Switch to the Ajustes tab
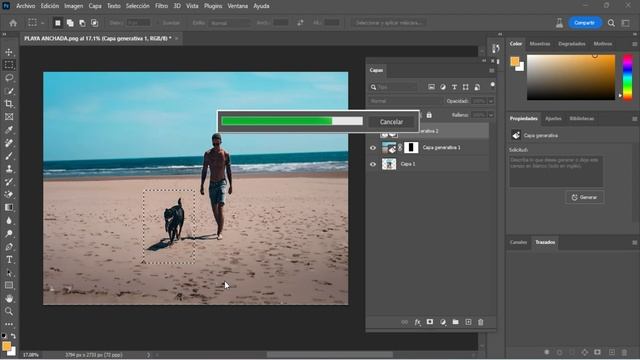640x360 pixels. tap(553, 119)
